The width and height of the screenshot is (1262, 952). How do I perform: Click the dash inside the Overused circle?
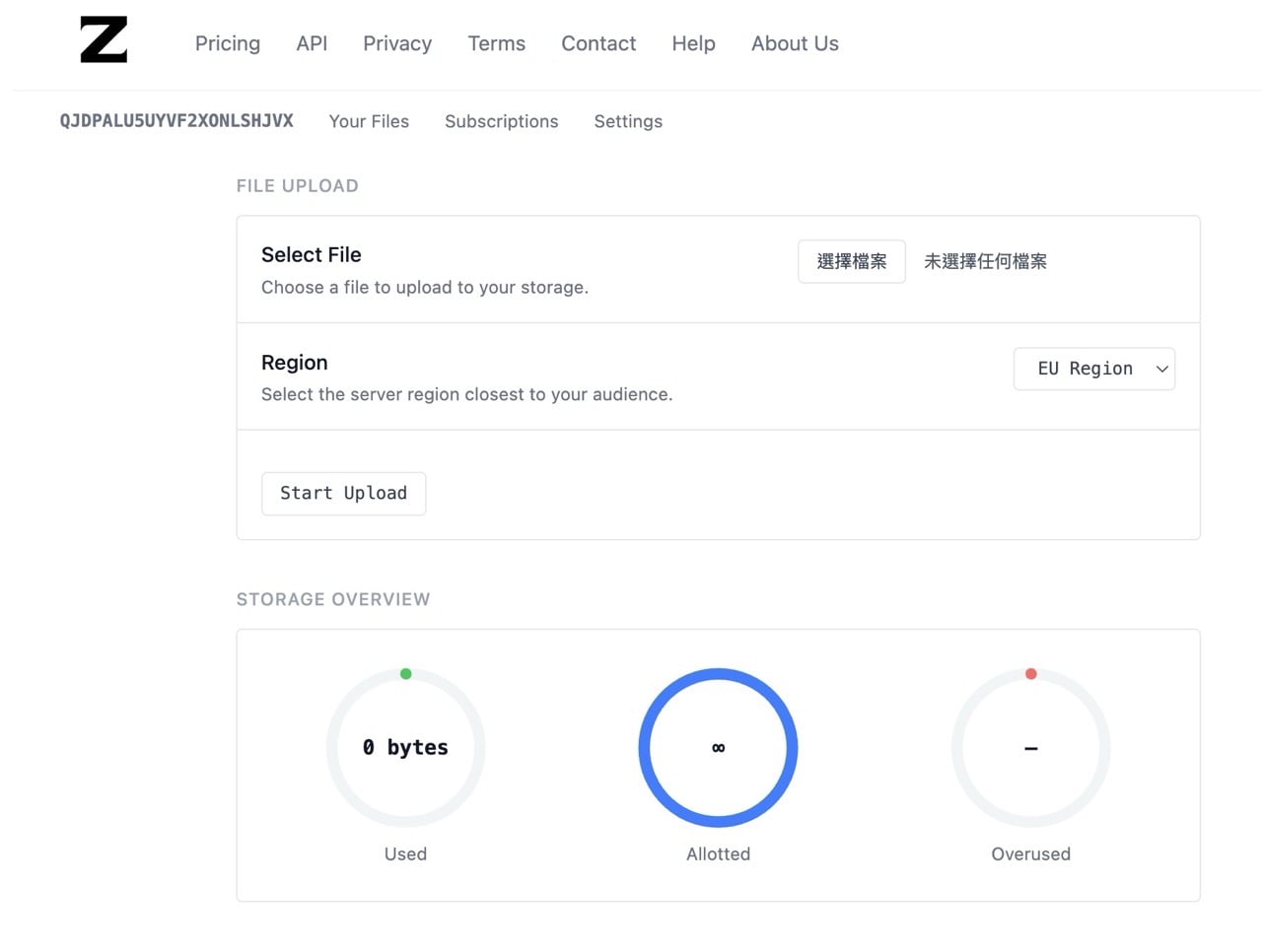coord(1030,747)
